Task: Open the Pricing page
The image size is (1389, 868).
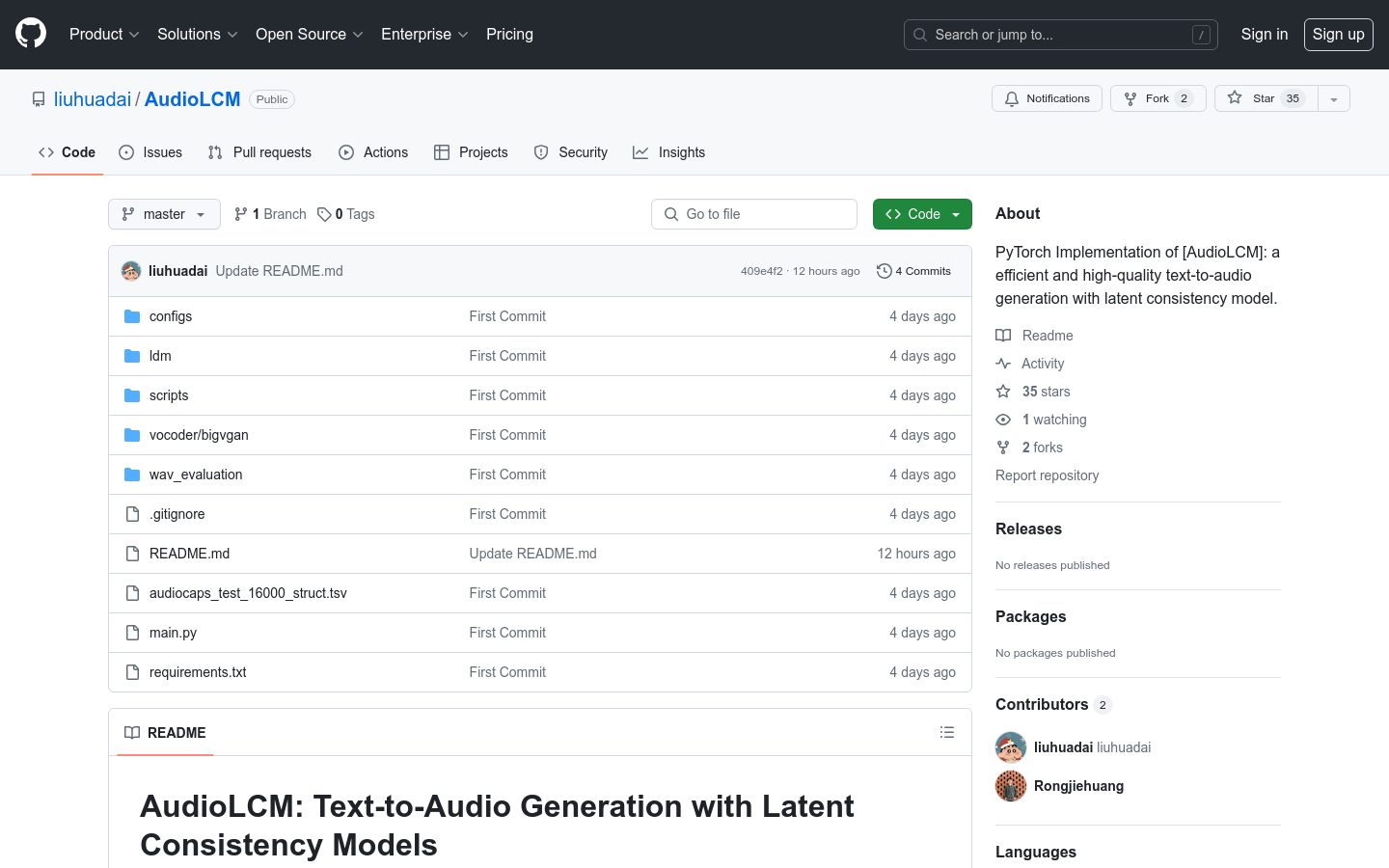Action: pyautogui.click(x=509, y=34)
